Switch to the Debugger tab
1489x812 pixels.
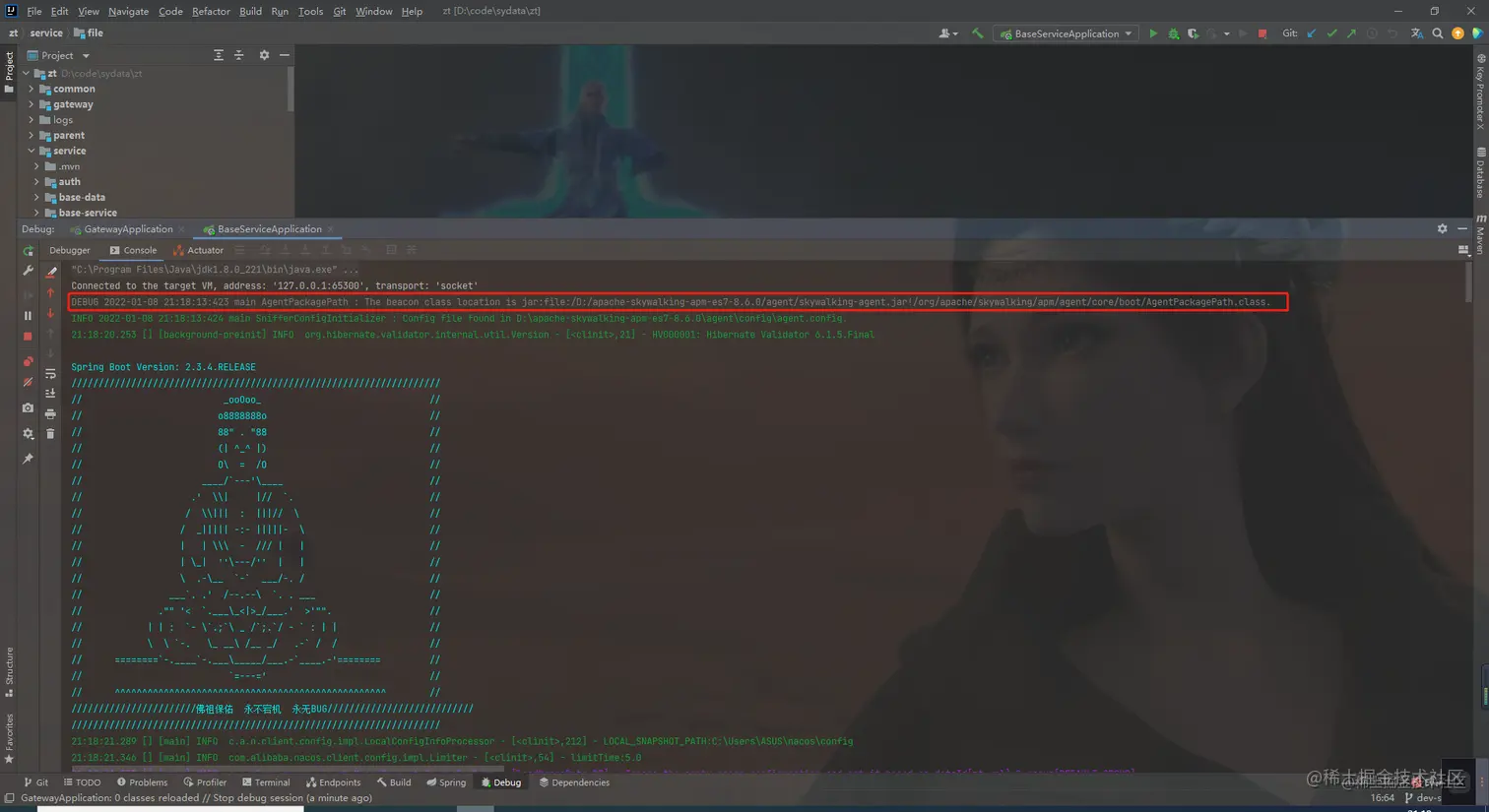69,250
